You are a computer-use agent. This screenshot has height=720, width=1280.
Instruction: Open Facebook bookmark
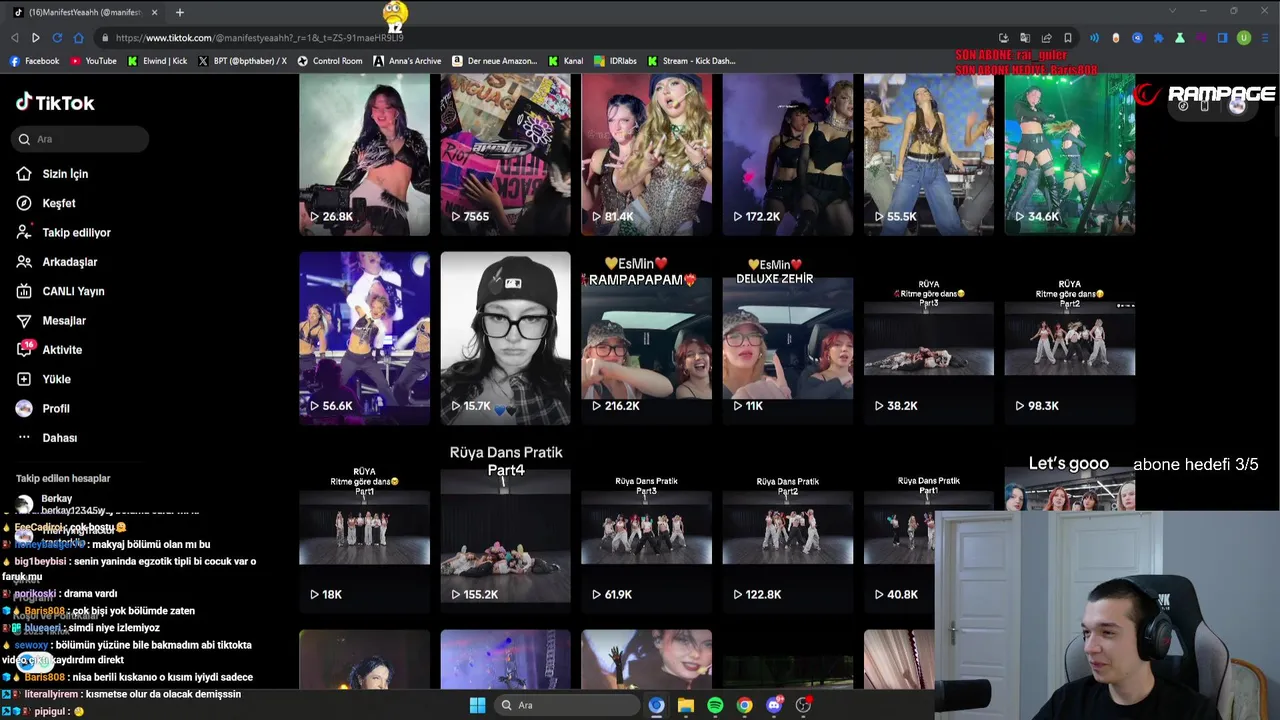click(34, 61)
